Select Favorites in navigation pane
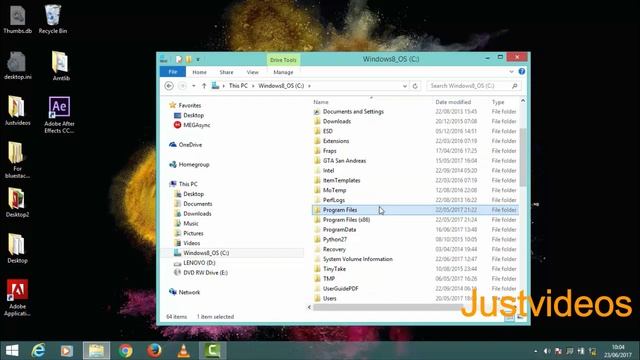The image size is (640, 360). tap(190, 105)
